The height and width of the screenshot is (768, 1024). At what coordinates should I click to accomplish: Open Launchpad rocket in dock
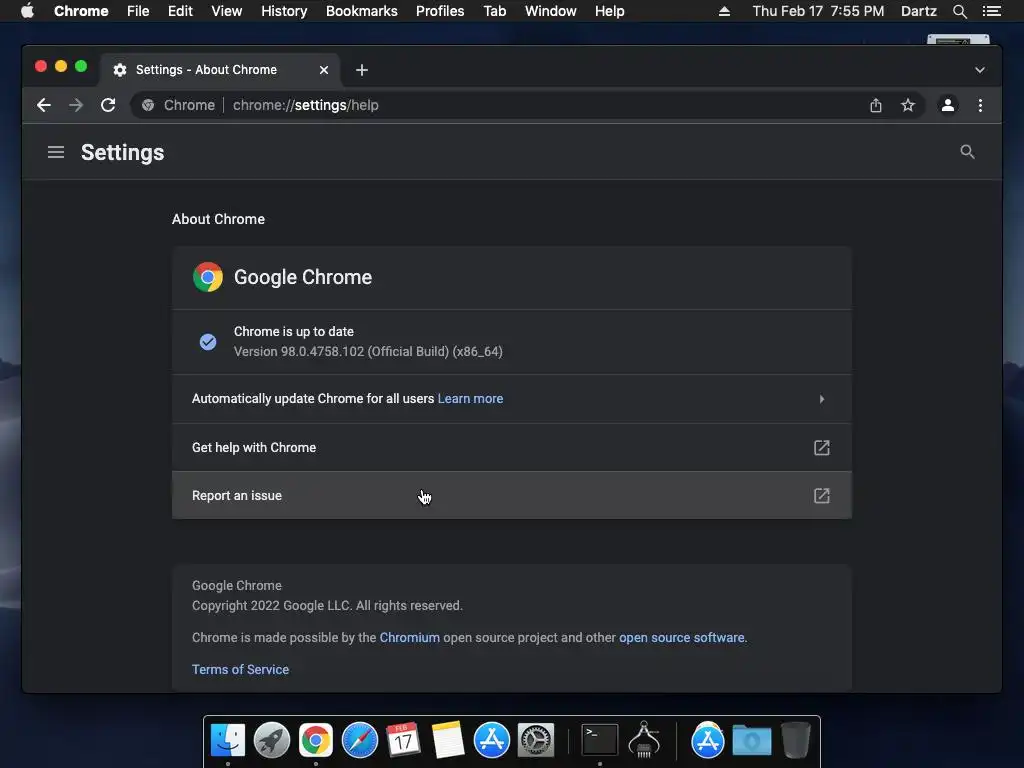(x=272, y=741)
